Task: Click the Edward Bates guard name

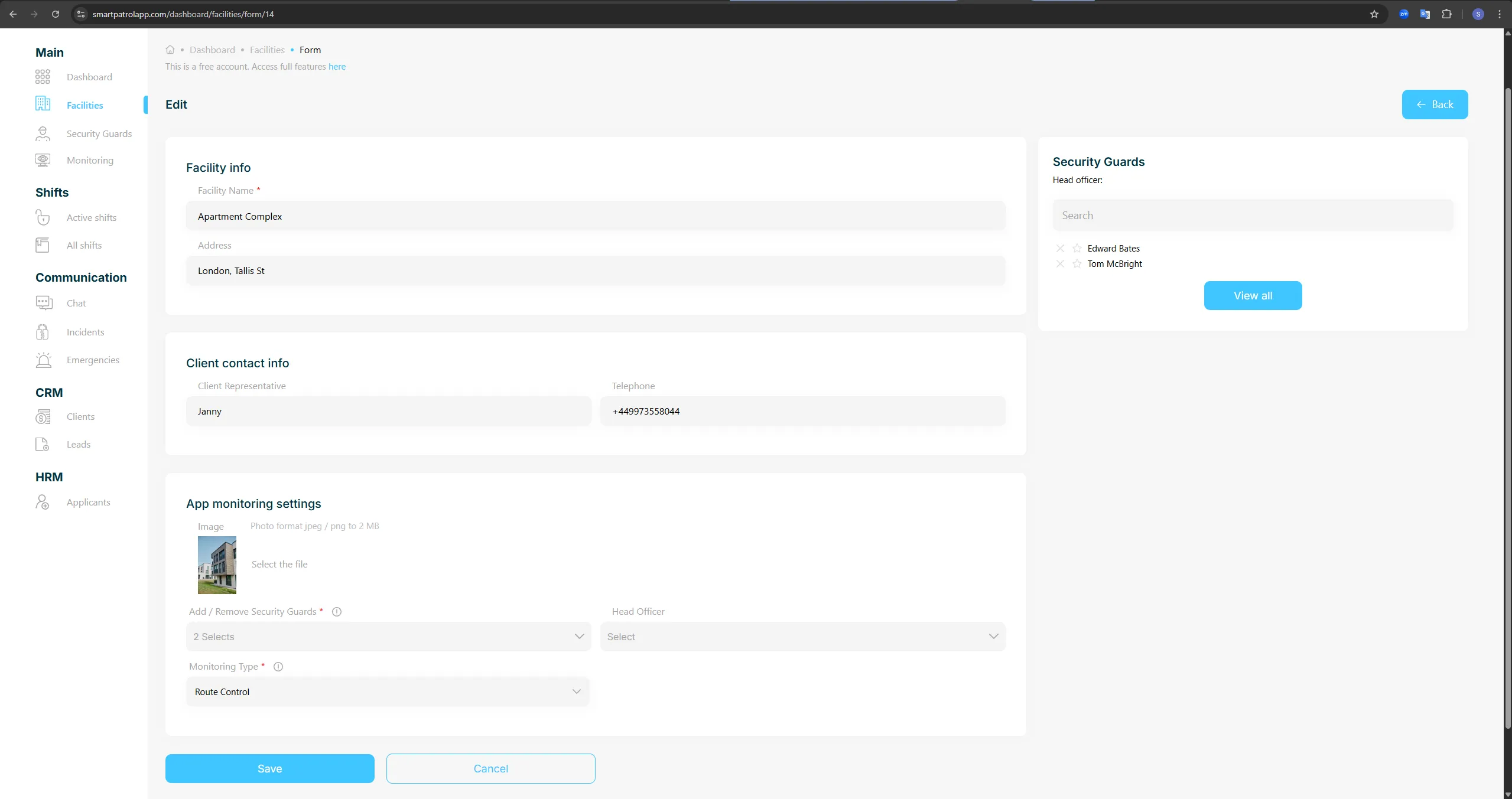Action: pyautogui.click(x=1114, y=249)
